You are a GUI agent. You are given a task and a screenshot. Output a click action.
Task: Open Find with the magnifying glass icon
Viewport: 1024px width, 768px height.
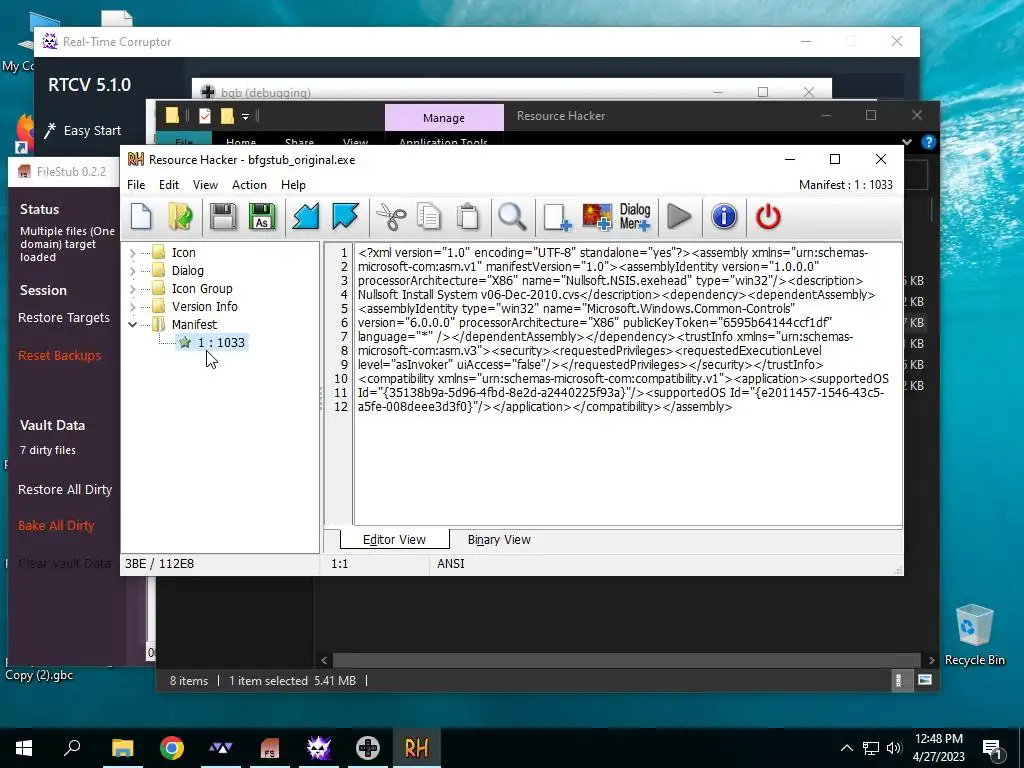click(x=512, y=217)
